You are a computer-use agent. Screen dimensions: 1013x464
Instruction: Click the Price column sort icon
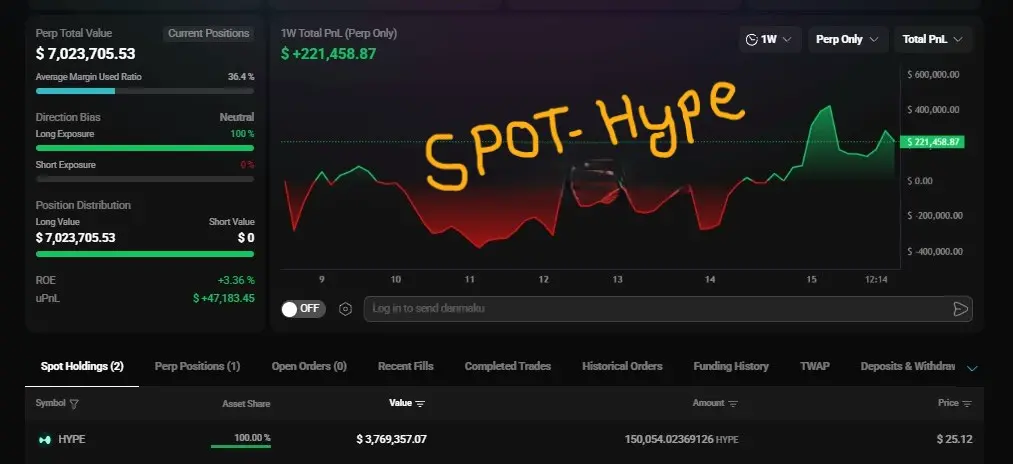(966, 404)
